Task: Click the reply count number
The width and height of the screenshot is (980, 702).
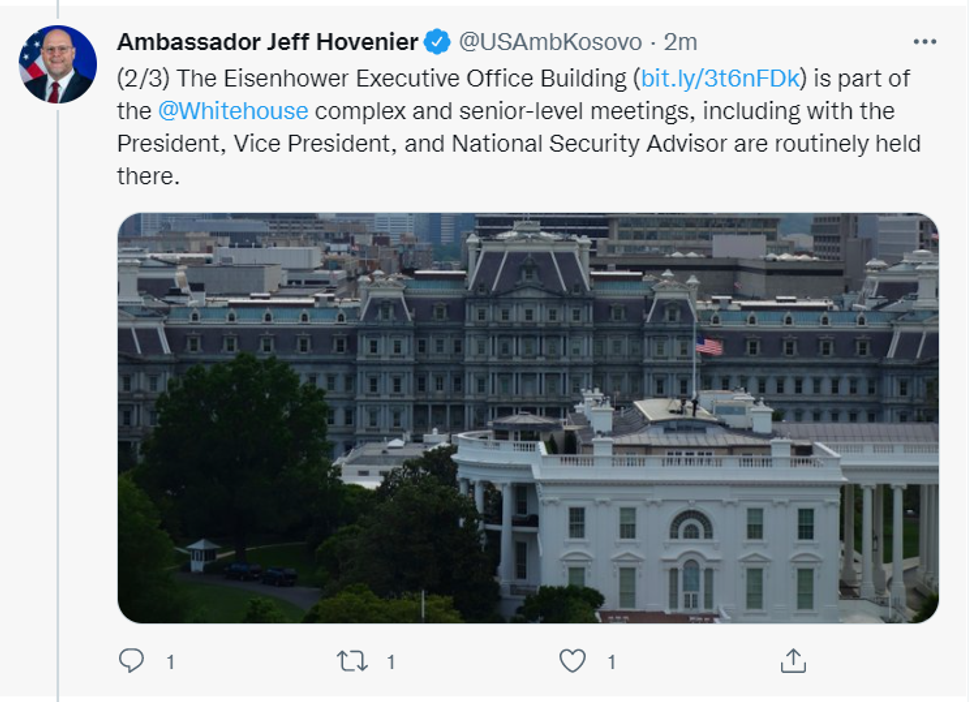Action: 170,662
